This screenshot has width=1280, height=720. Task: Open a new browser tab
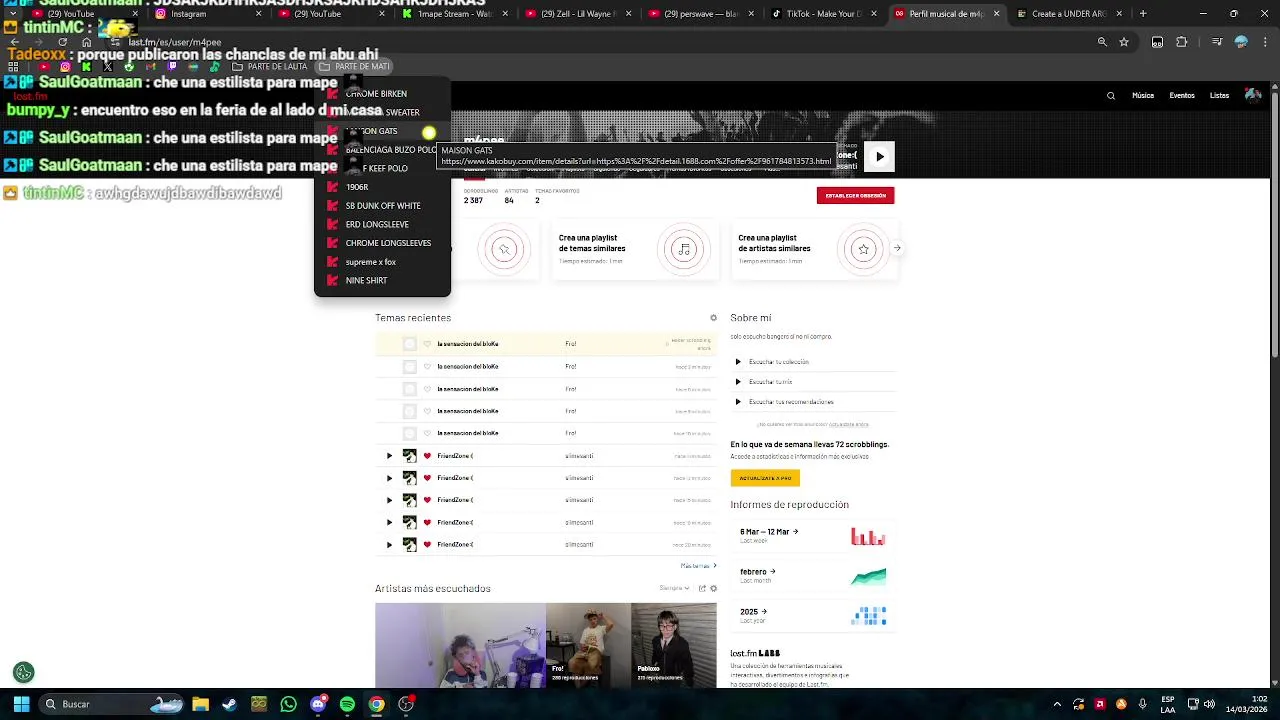(x=1143, y=14)
